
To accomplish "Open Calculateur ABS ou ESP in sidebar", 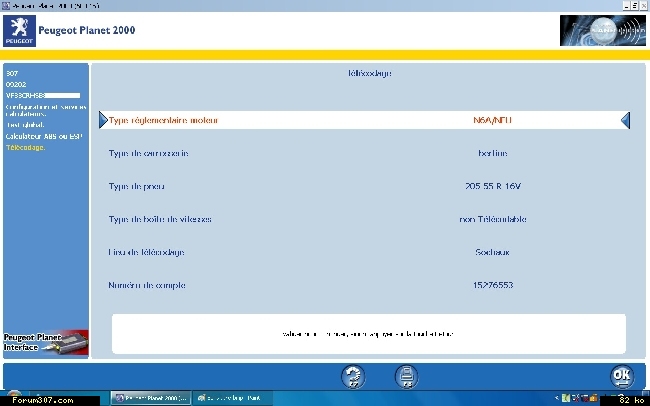I will [x=44, y=136].
